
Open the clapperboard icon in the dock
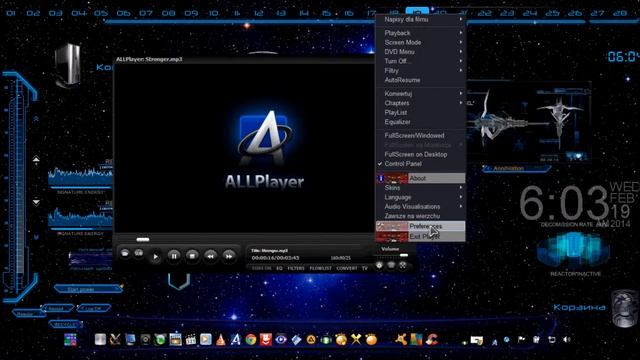click(x=191, y=340)
